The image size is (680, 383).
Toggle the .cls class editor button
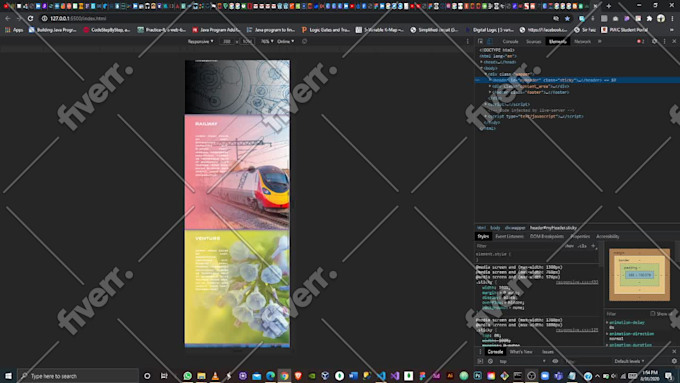[582, 246]
